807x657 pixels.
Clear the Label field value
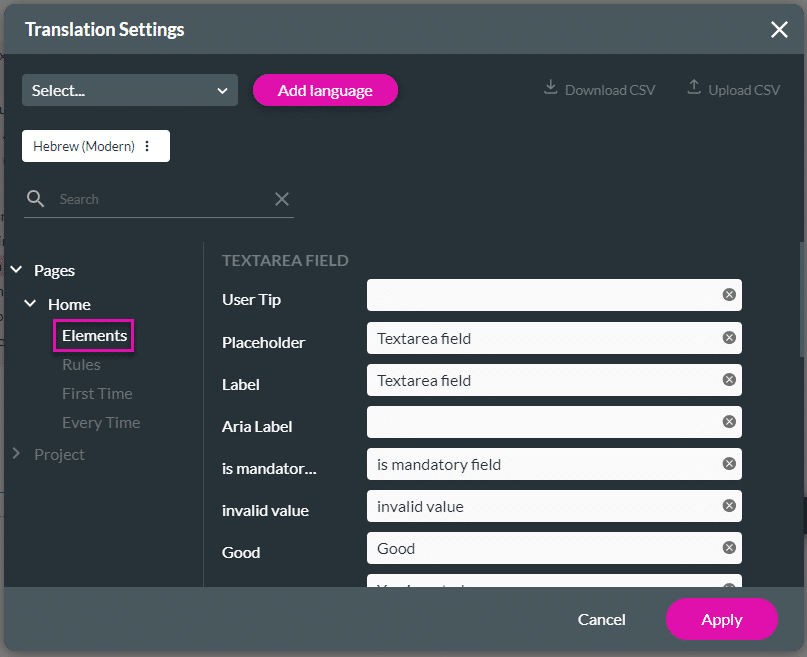click(x=729, y=380)
